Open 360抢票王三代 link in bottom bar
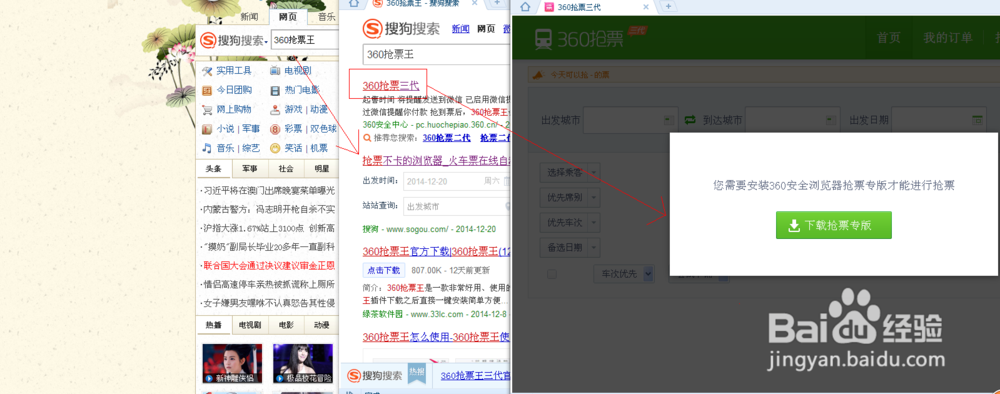The width and height of the screenshot is (1000, 394). click(x=475, y=376)
